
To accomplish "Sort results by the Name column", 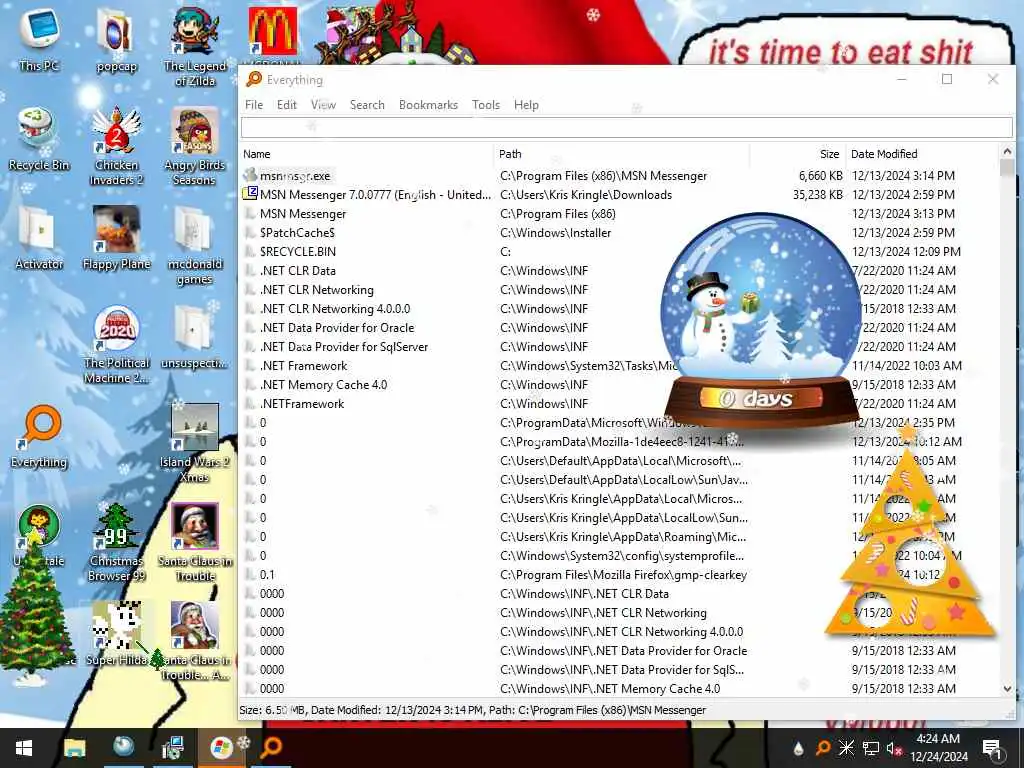I will [367, 154].
